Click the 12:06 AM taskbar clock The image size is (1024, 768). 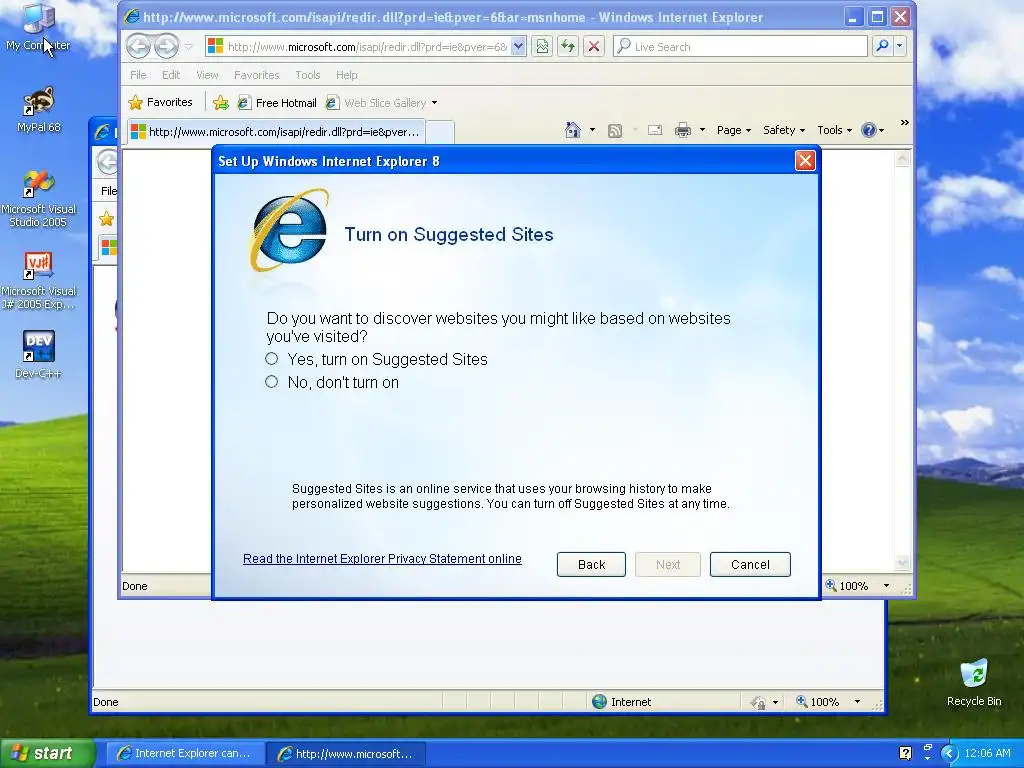tap(987, 754)
